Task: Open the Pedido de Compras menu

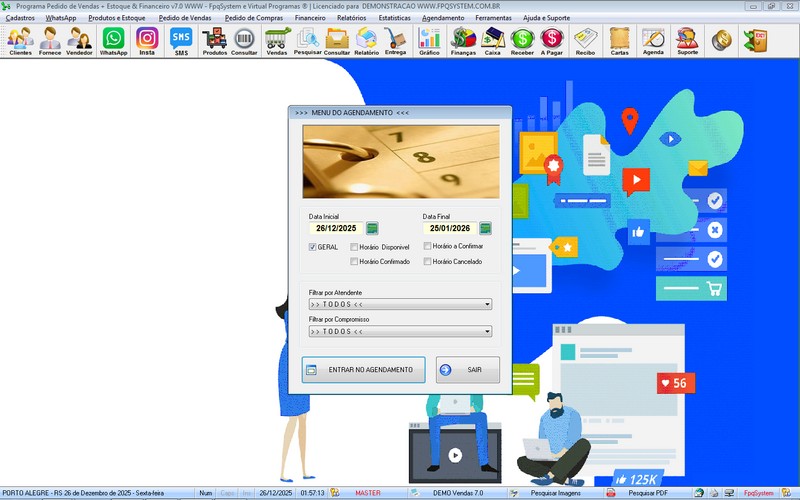Action: point(254,18)
